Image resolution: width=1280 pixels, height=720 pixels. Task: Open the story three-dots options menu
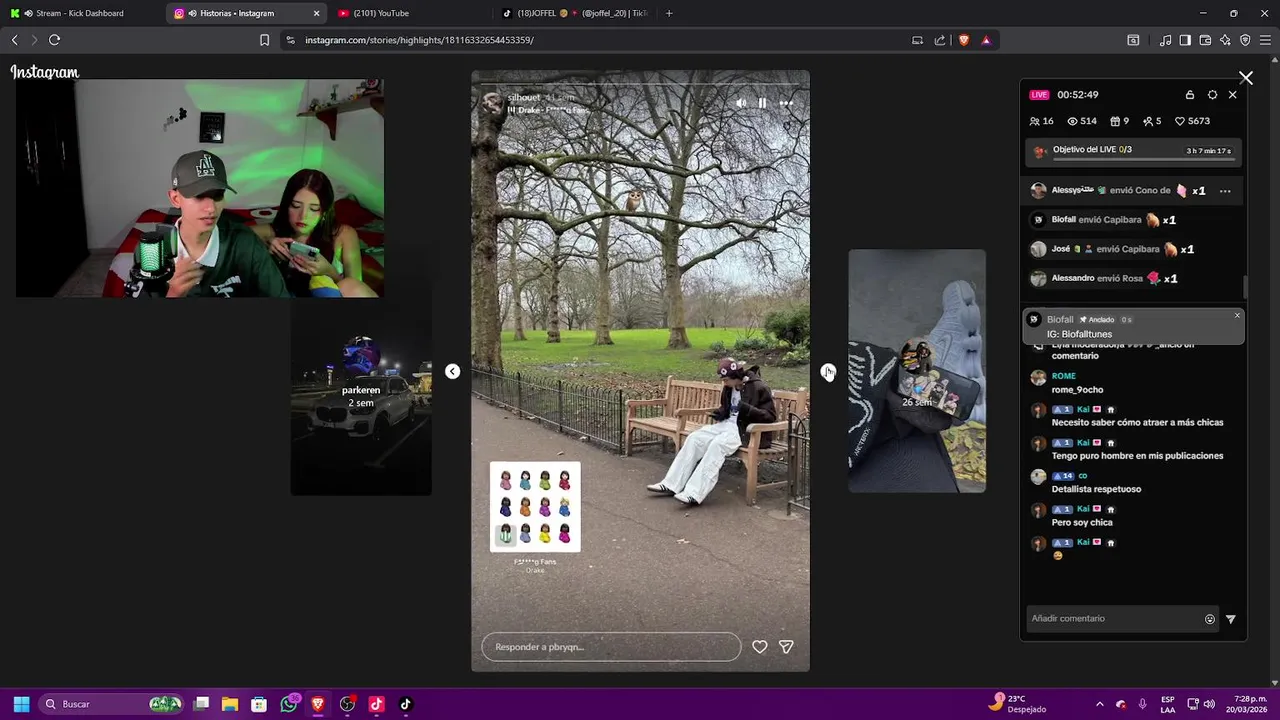pos(786,103)
